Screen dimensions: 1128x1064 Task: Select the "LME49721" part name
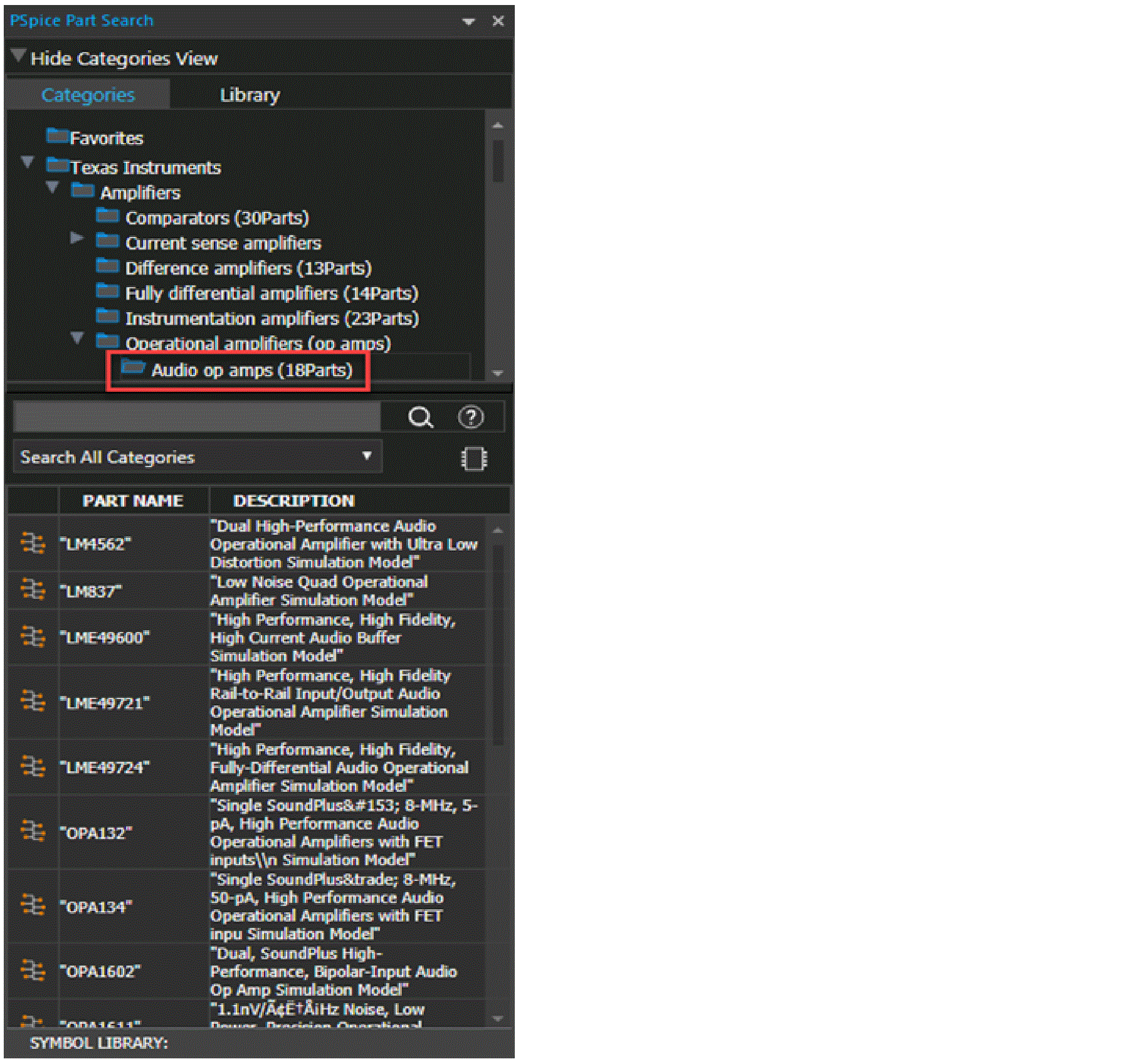pyautogui.click(x=105, y=702)
